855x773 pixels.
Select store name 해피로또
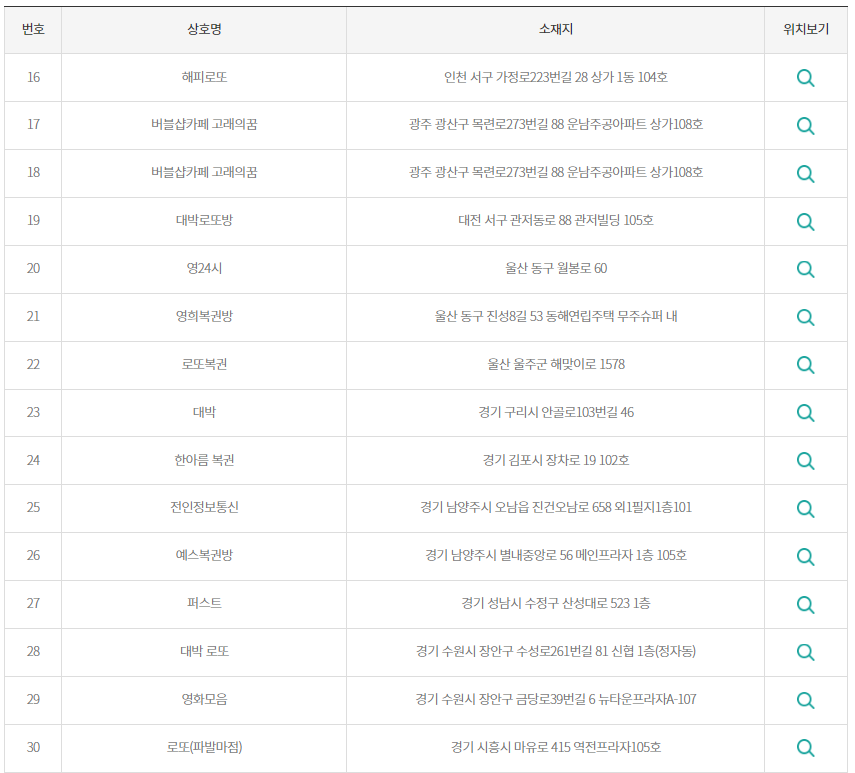(x=204, y=77)
